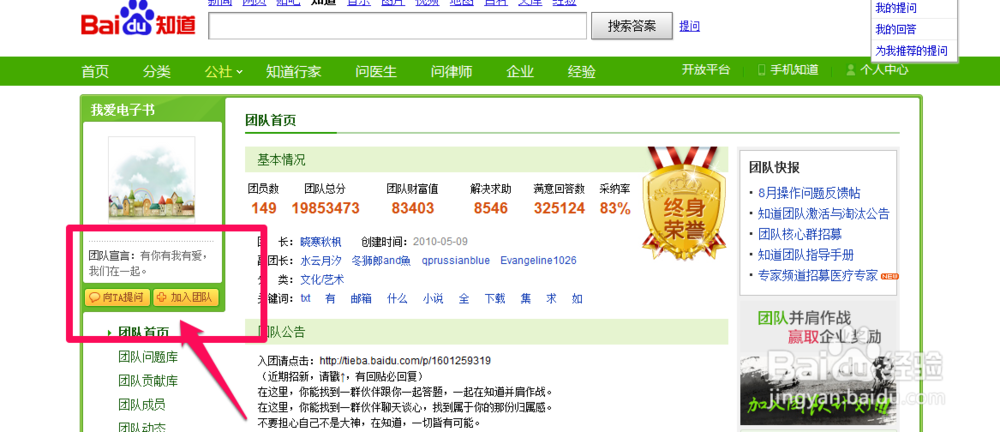
Task: Click the 搜索答案 button
Action: tap(631, 26)
